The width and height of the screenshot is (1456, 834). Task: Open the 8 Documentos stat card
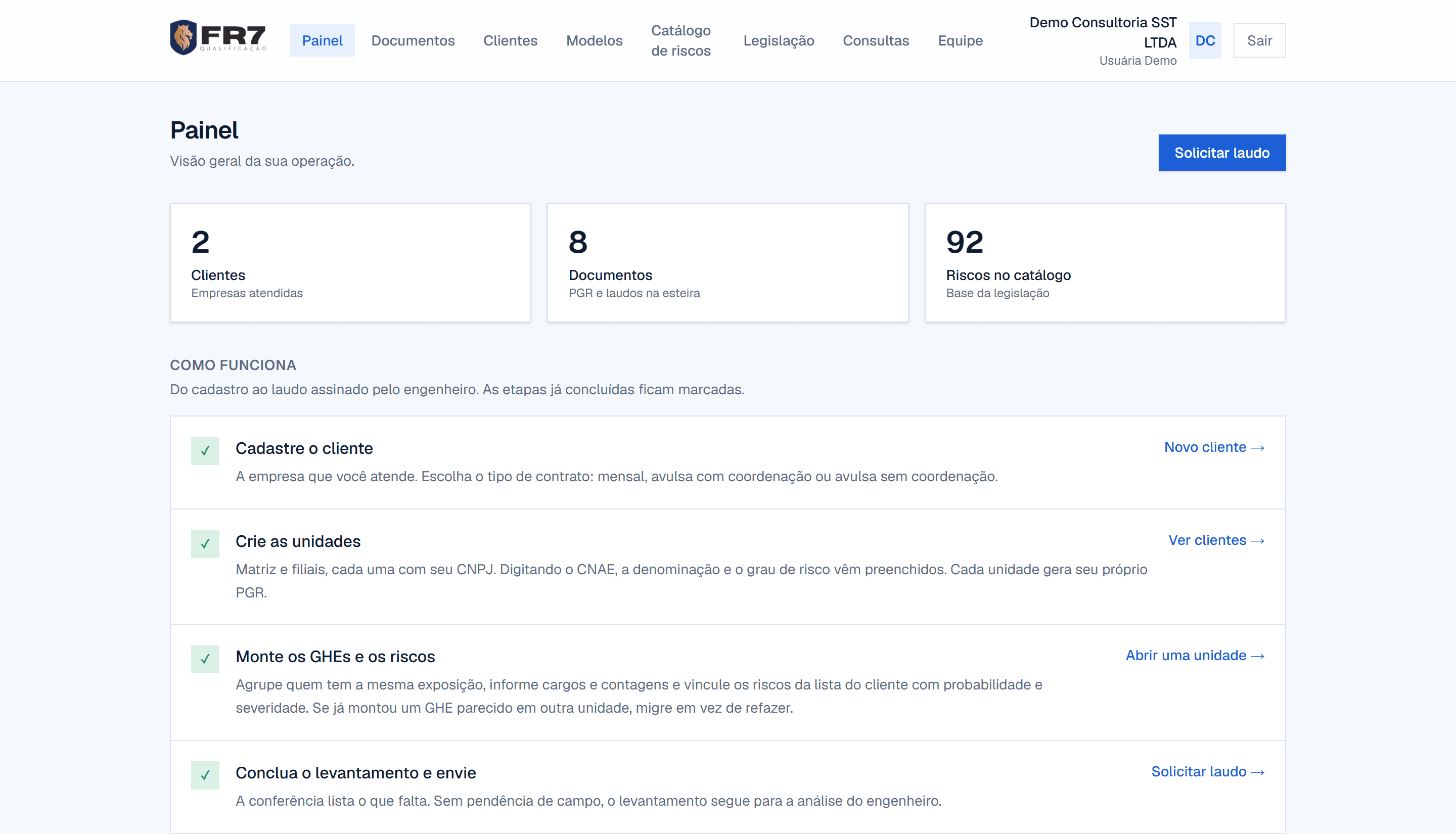pyautogui.click(x=727, y=263)
